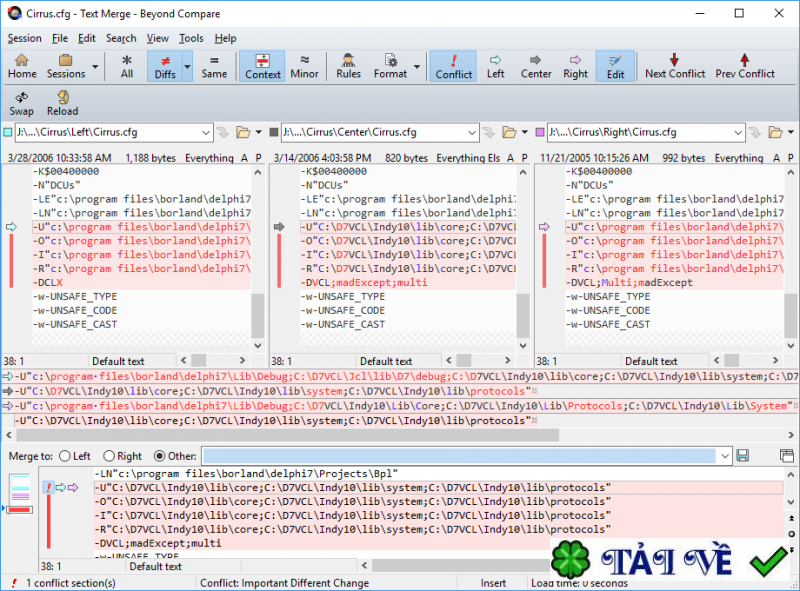Select the -DCLX line in left pane
Screen dimensions: 800x591
141,283
